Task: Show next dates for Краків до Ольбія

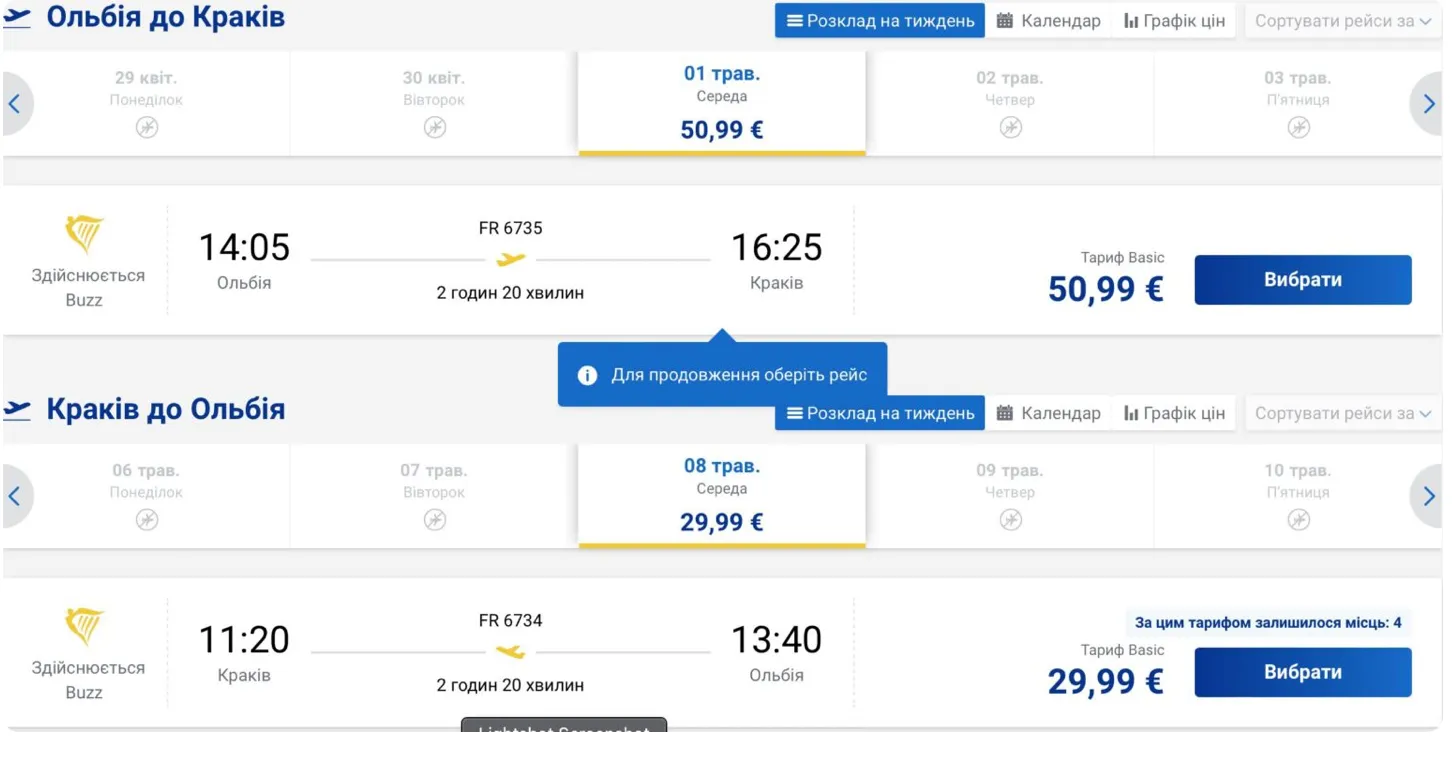Action: coord(1428,496)
